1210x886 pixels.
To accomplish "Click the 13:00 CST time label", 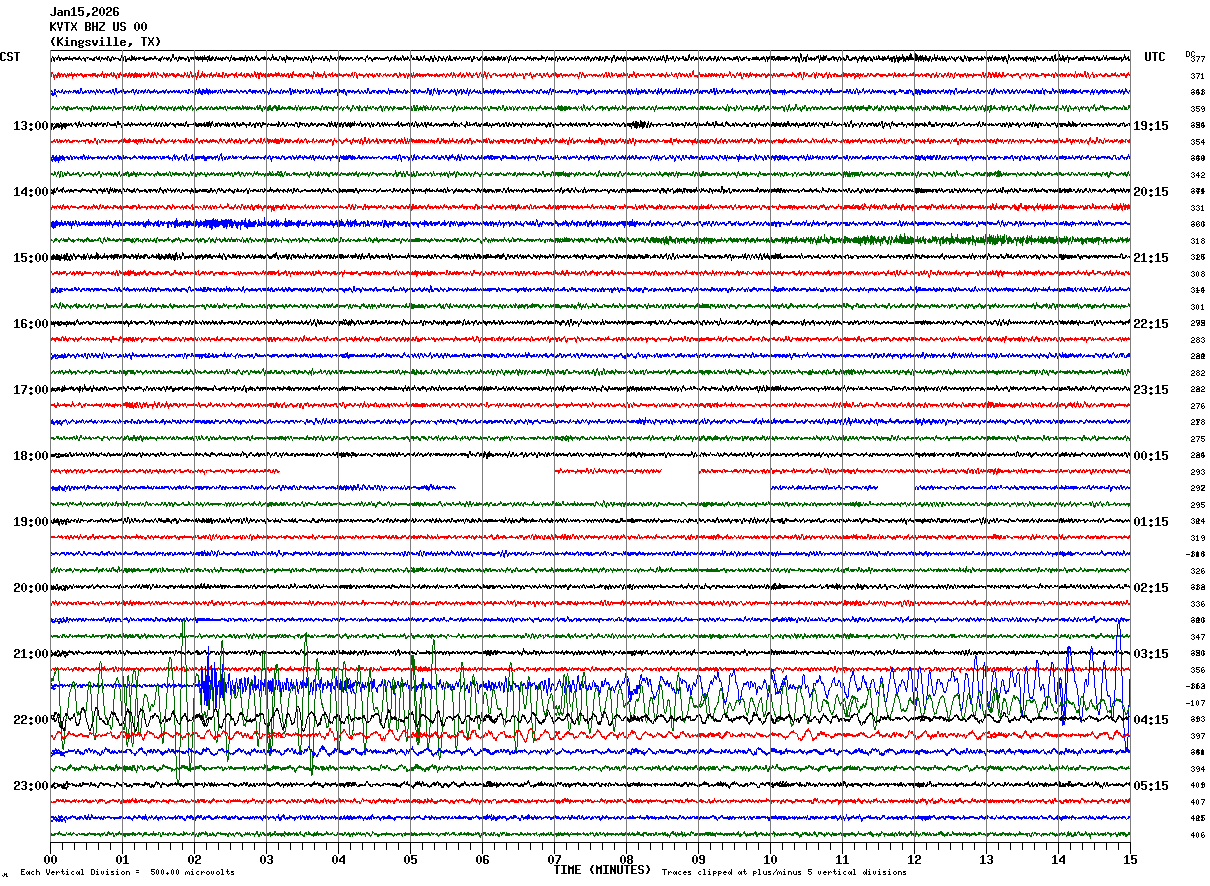I will 30,126.
